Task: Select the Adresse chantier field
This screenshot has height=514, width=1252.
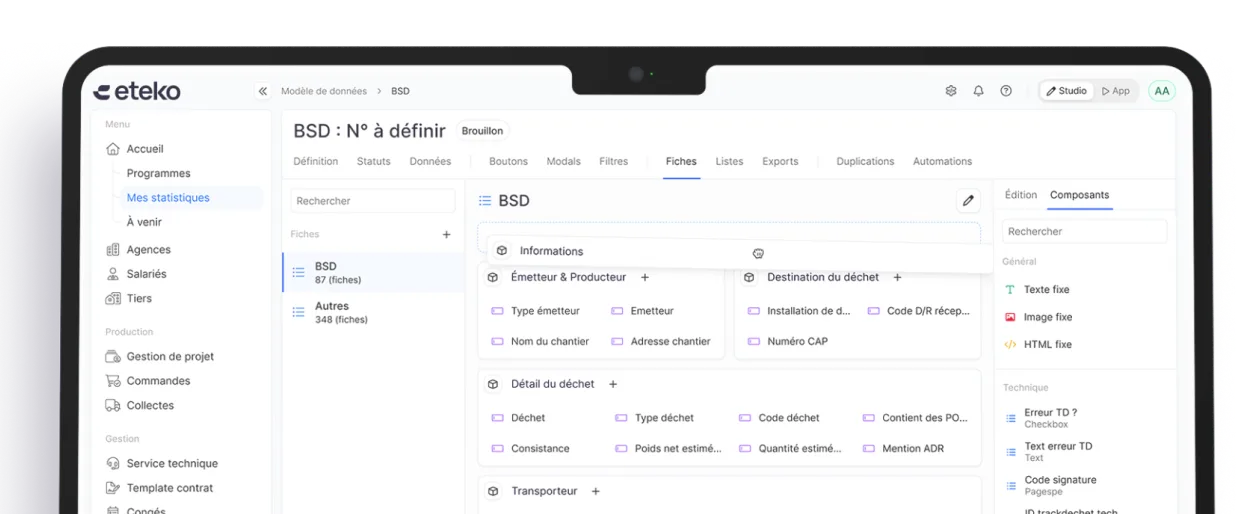Action: click(x=660, y=341)
